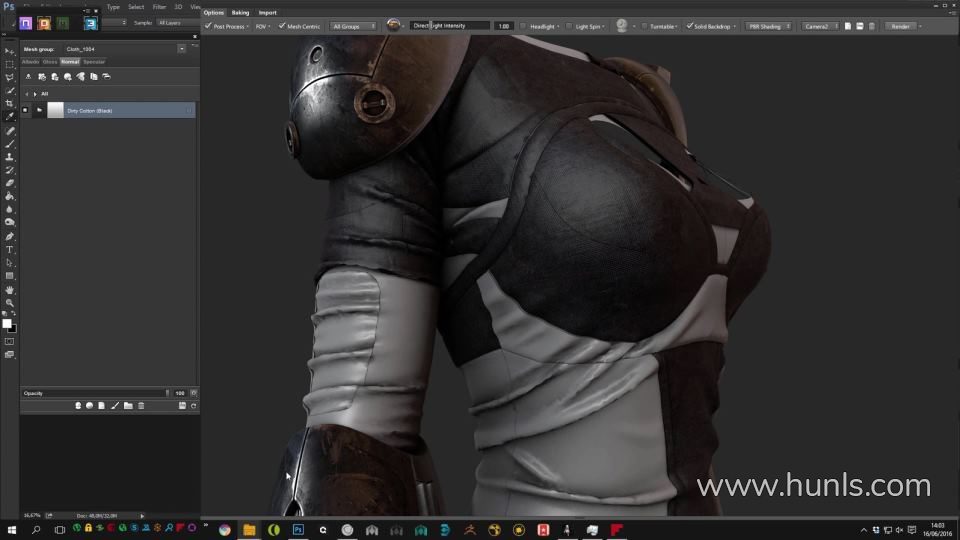Click the trash icon in 3DO toolbar

(x=872, y=26)
